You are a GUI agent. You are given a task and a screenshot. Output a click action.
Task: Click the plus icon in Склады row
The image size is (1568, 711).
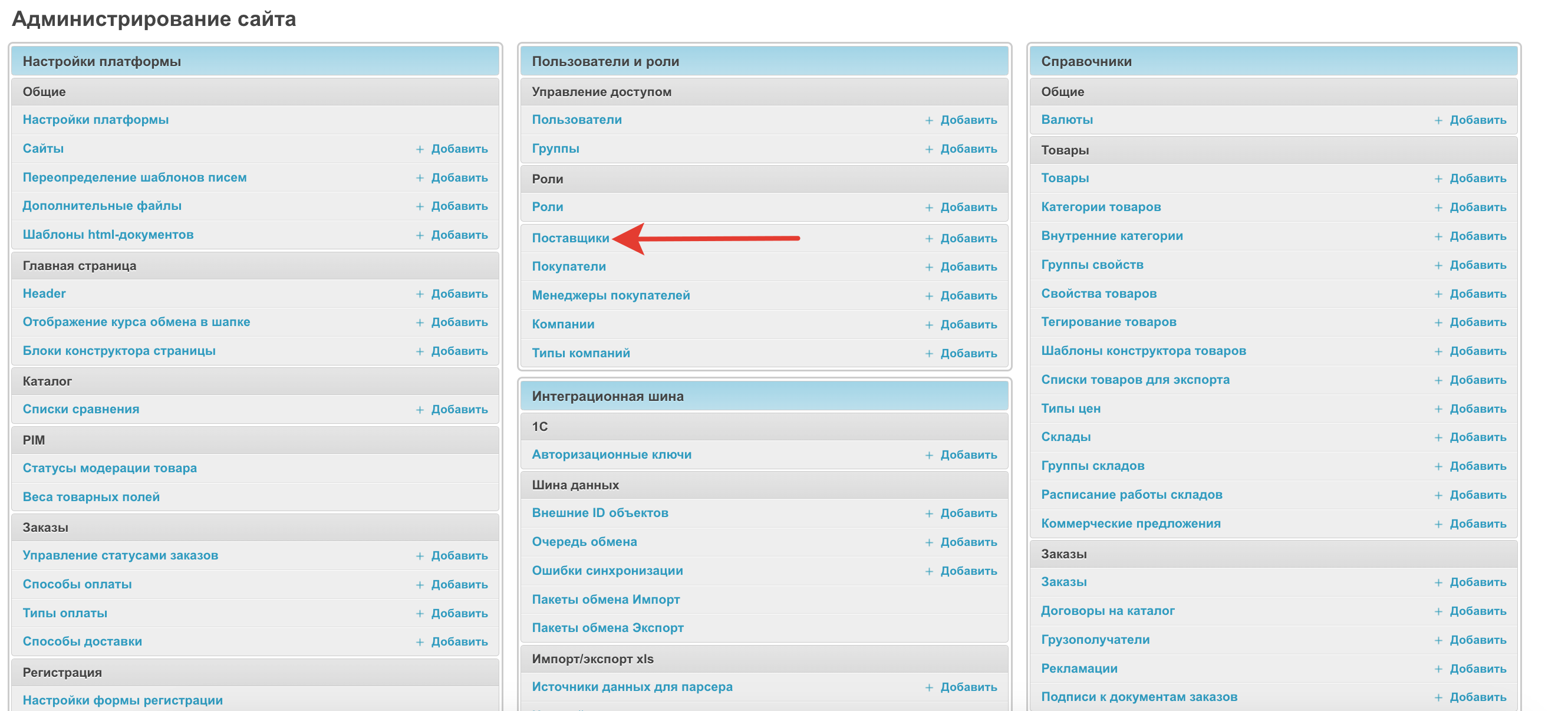tap(1438, 437)
